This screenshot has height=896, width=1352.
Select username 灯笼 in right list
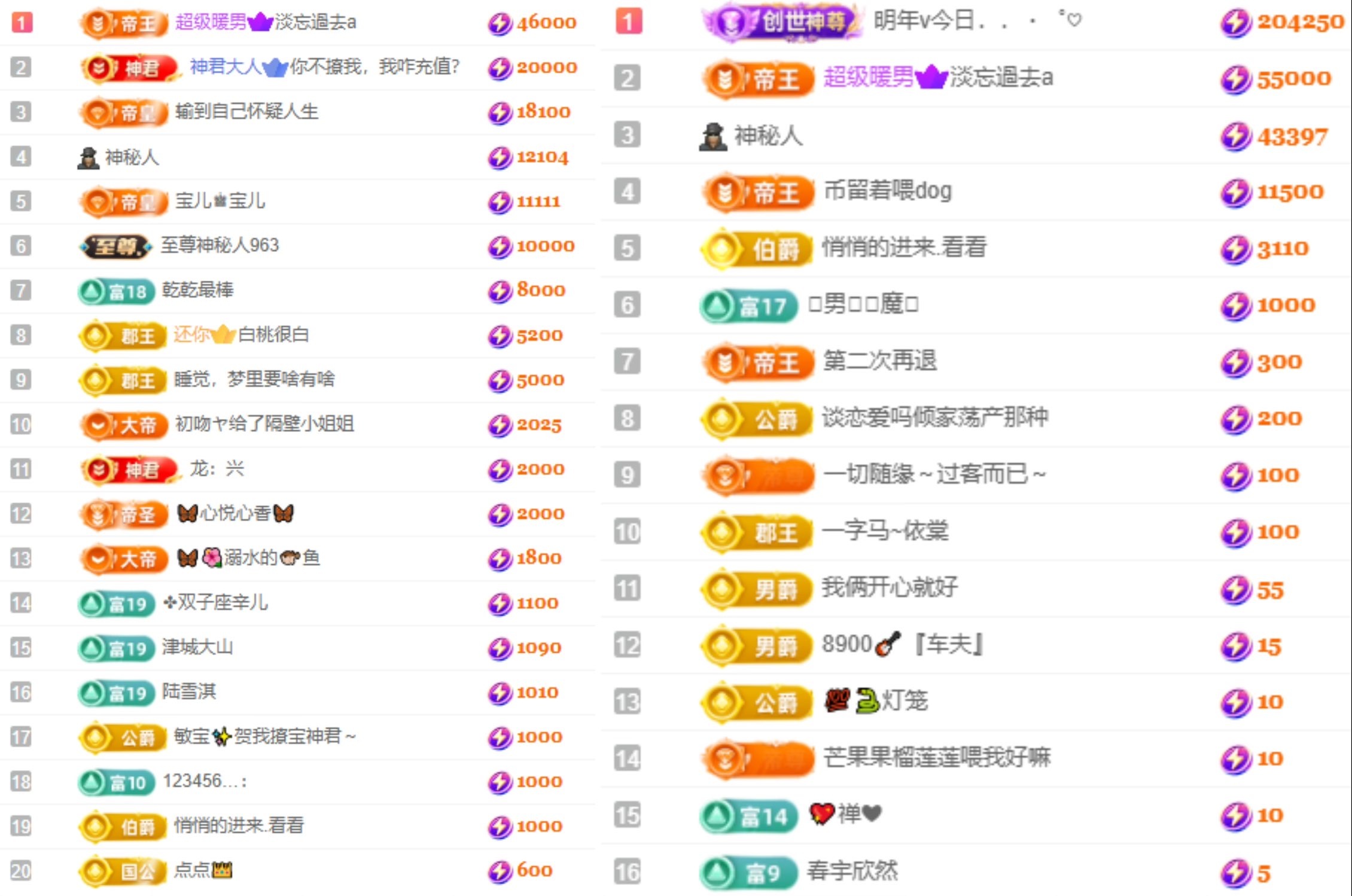tap(876, 700)
